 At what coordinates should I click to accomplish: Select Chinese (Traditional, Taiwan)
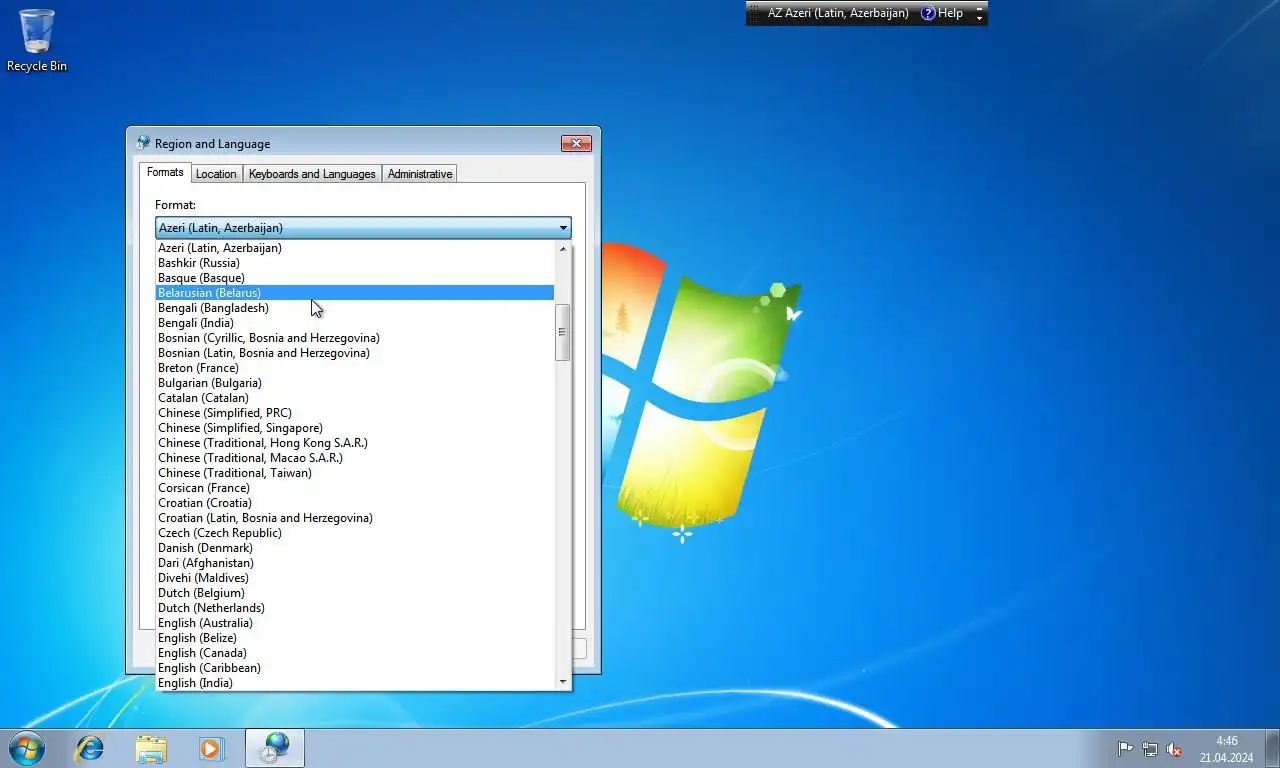coord(355,473)
